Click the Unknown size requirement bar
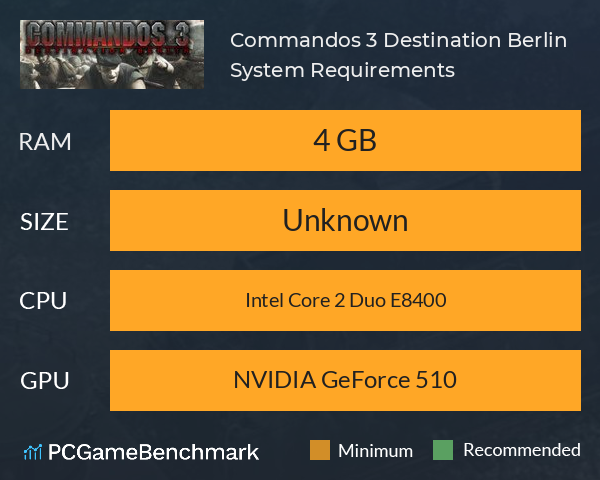The width and height of the screenshot is (600, 480). click(345, 220)
